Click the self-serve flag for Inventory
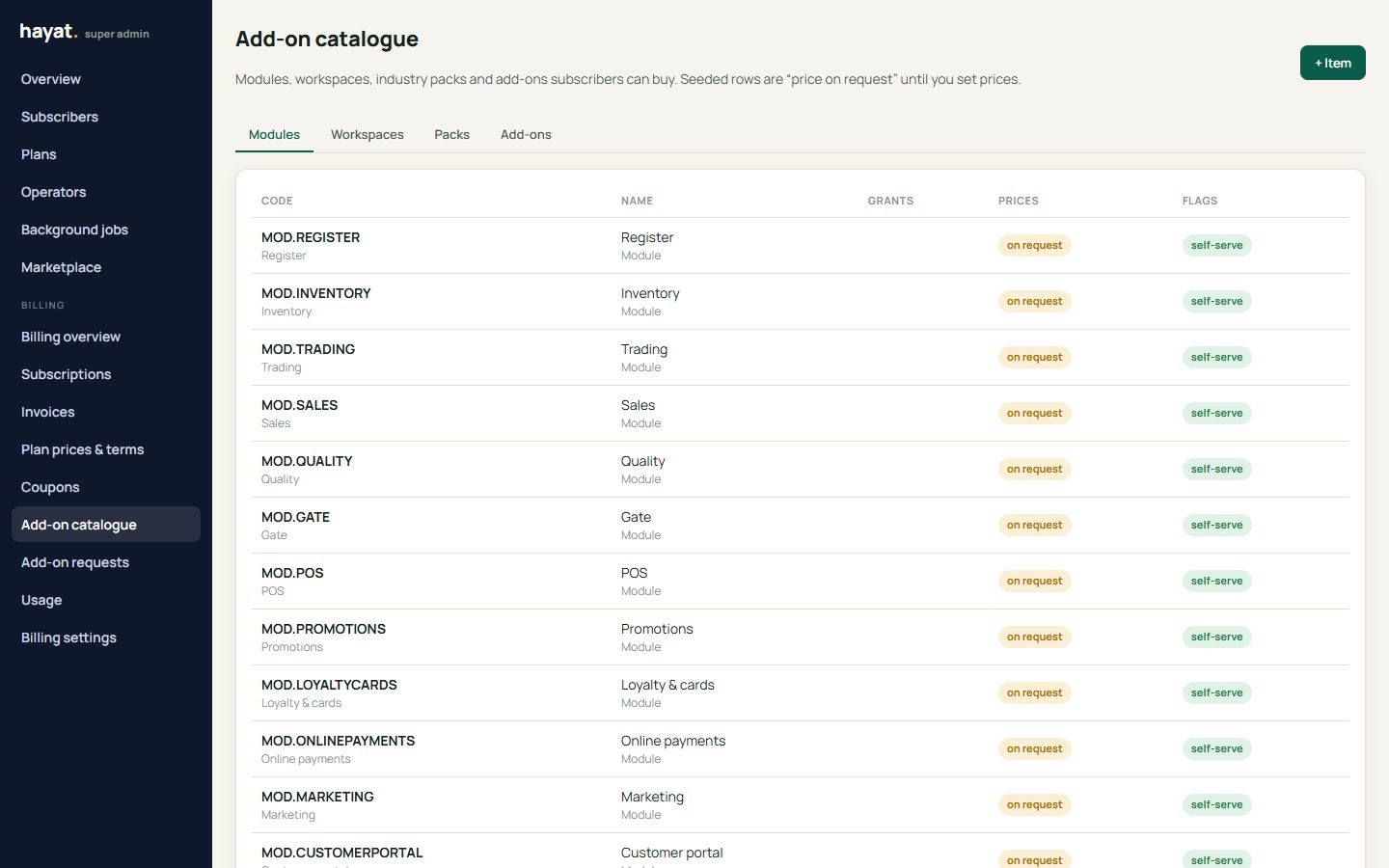 click(x=1216, y=301)
